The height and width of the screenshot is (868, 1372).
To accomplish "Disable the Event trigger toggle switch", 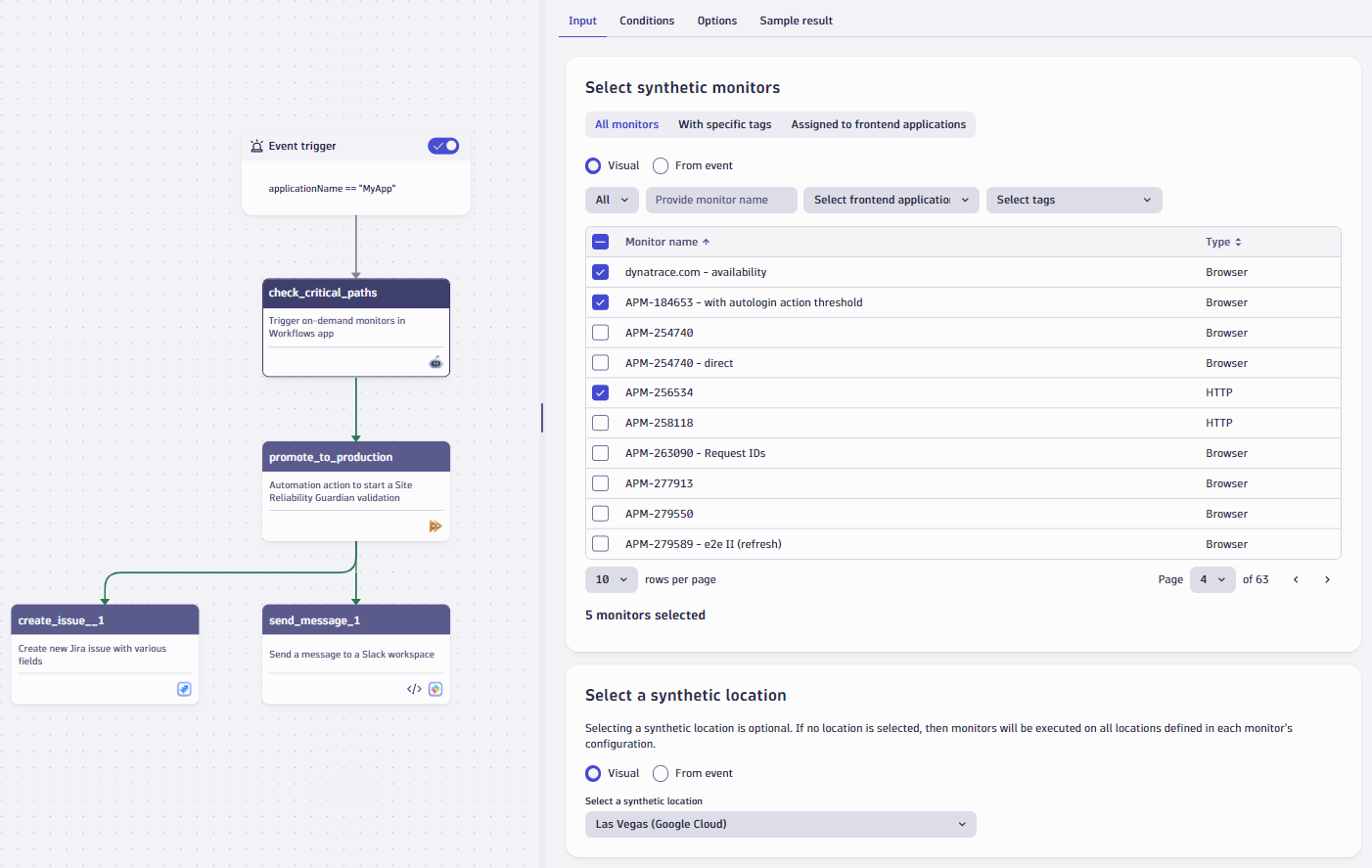I will pyautogui.click(x=443, y=145).
